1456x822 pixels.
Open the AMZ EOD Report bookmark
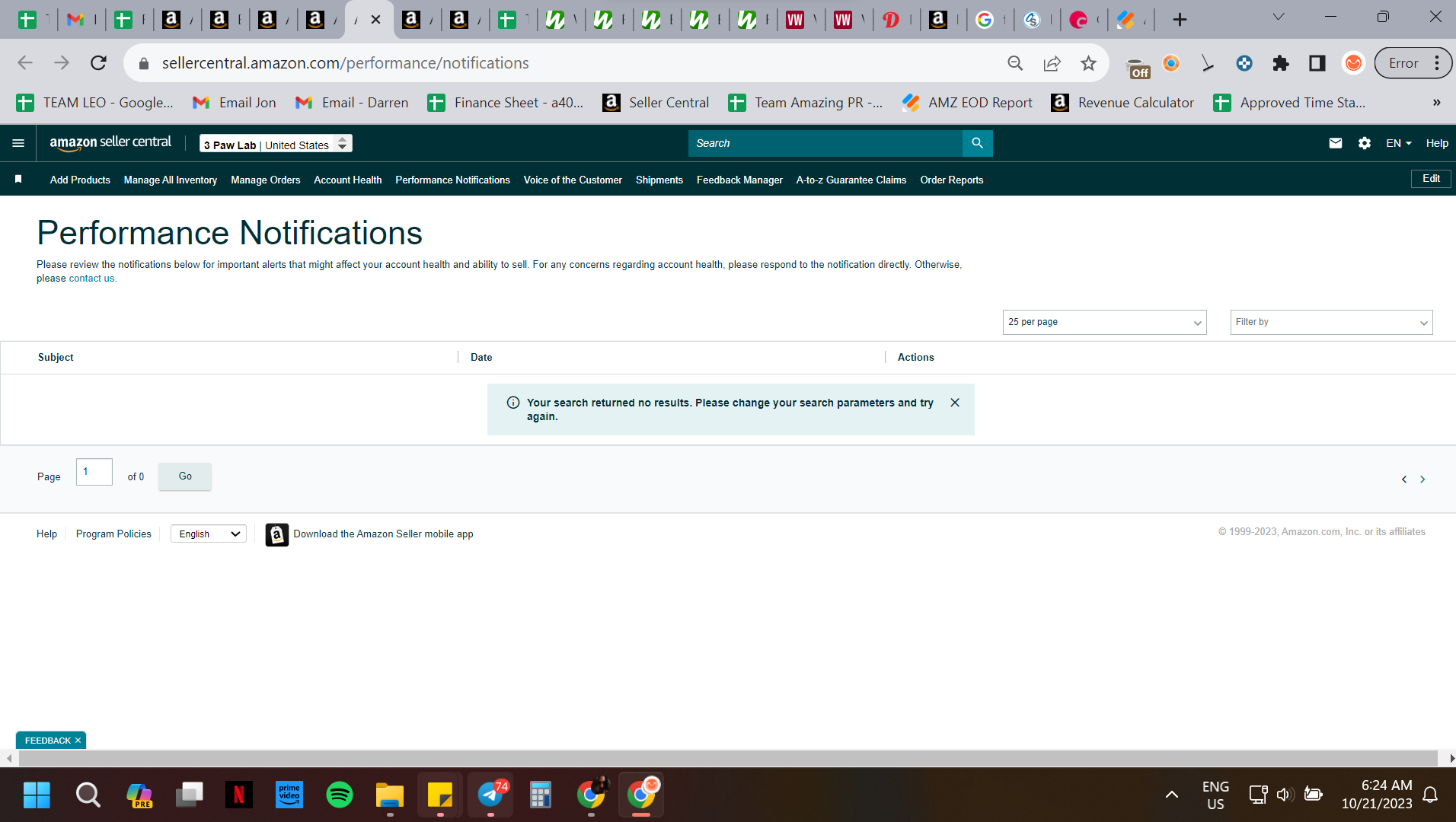[967, 103]
